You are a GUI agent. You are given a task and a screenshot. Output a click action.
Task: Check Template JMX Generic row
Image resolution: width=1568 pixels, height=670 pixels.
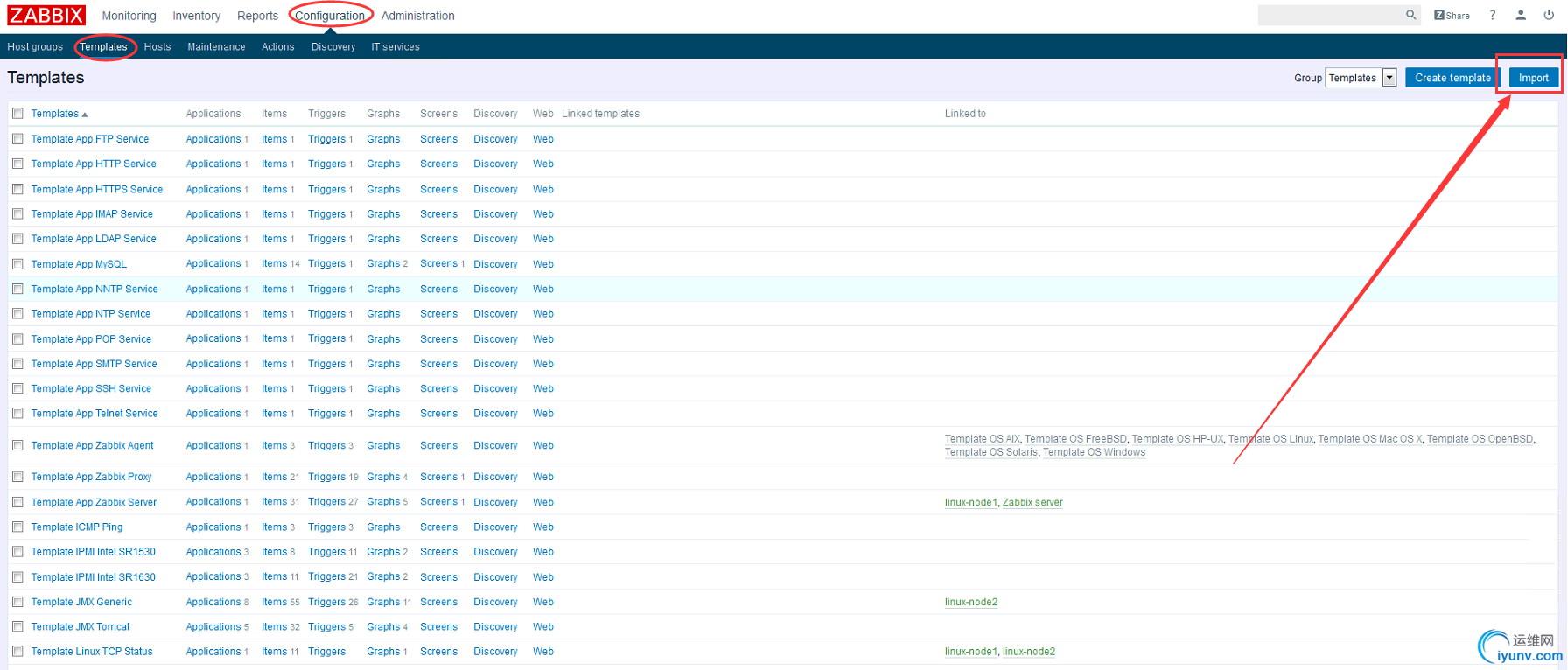(x=17, y=602)
